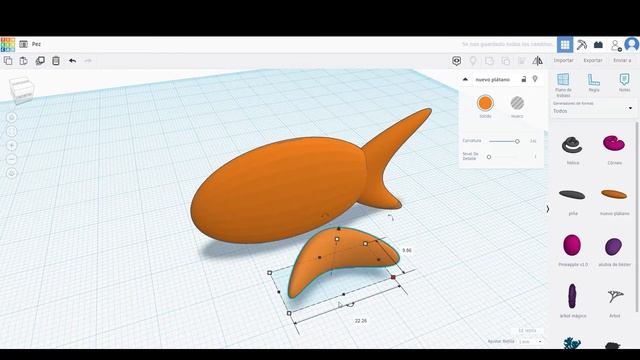Collapse the nuevo plátano inspector panel
The image size is (640, 360).
click(x=465, y=80)
